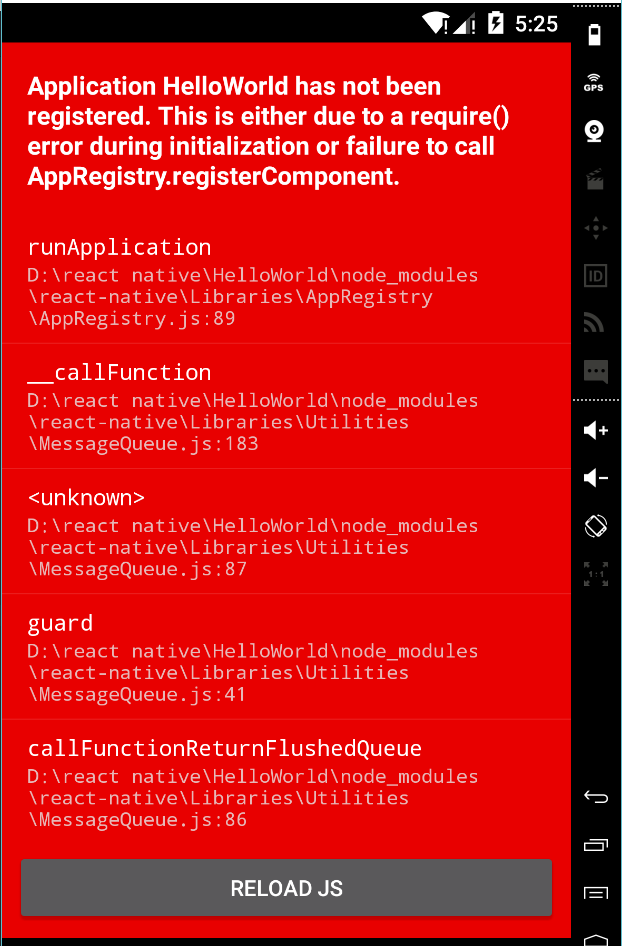Click the 'Application HelloWorld has not been registered' message

pos(268,132)
